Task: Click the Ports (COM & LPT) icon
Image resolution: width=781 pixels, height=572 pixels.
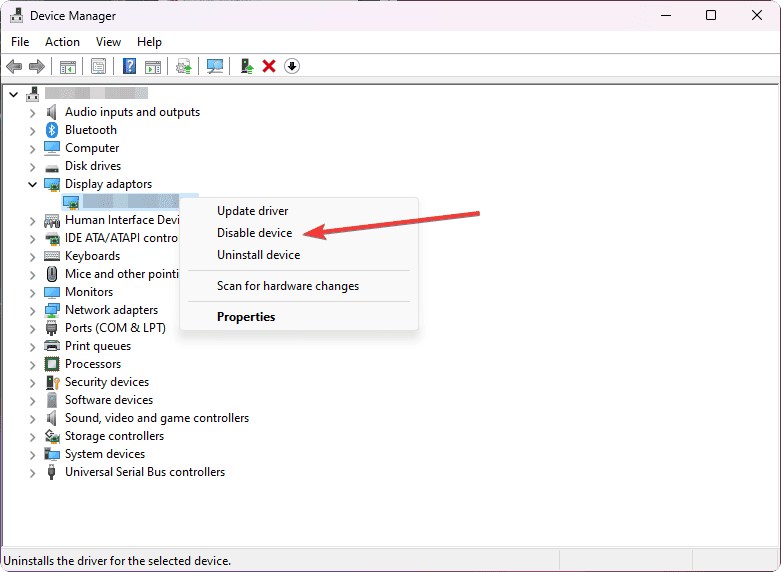Action: pos(51,328)
